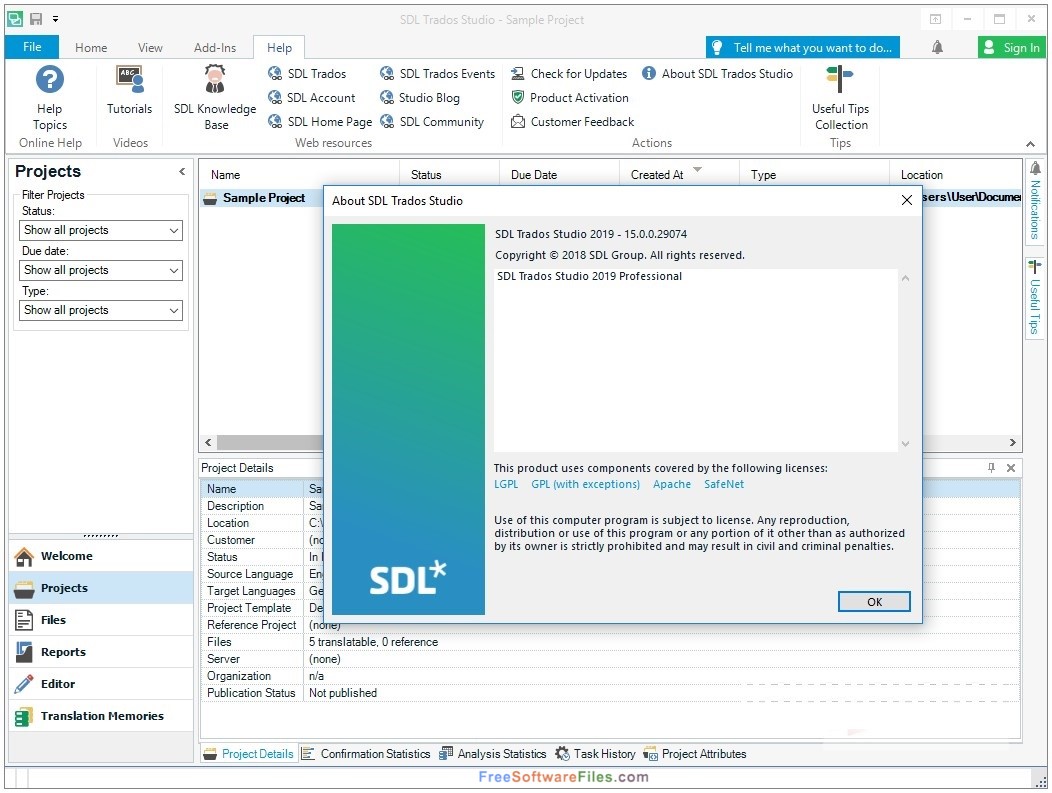The width and height of the screenshot is (1052, 793).
Task: Click the notifications bell icon
Action: coord(937,47)
